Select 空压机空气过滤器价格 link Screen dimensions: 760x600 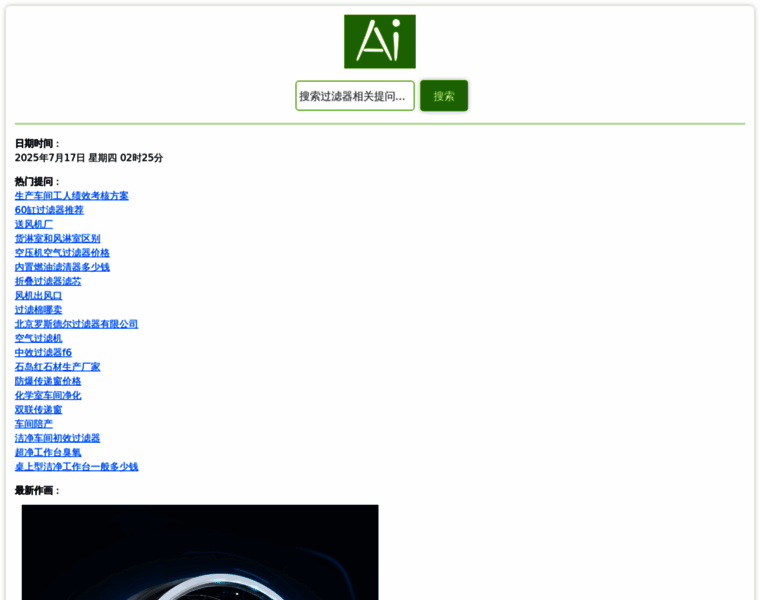pos(62,253)
